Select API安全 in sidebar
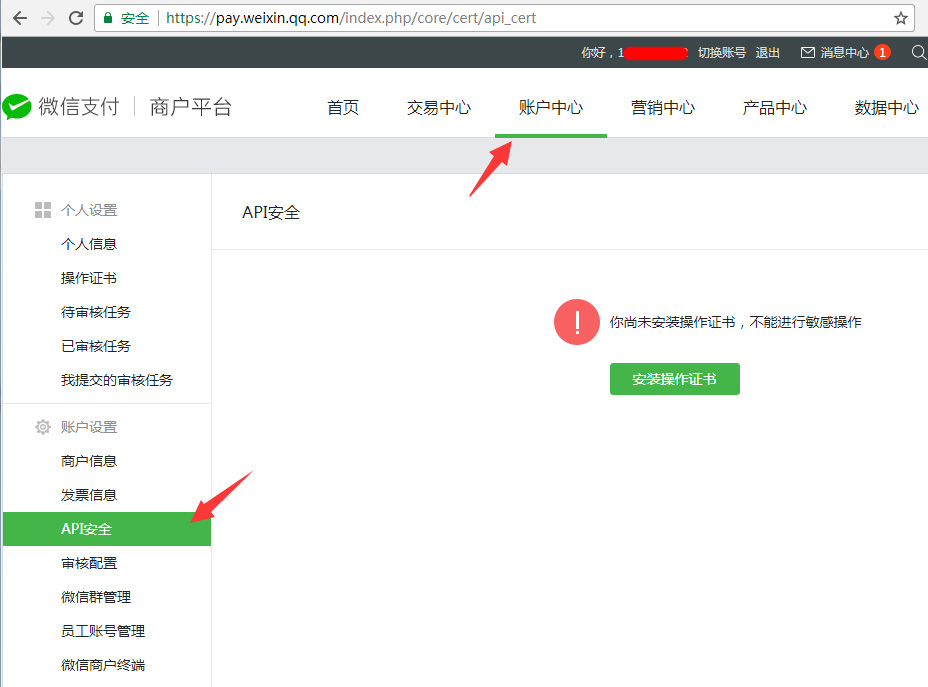This screenshot has height=687, width=928. tap(87, 529)
